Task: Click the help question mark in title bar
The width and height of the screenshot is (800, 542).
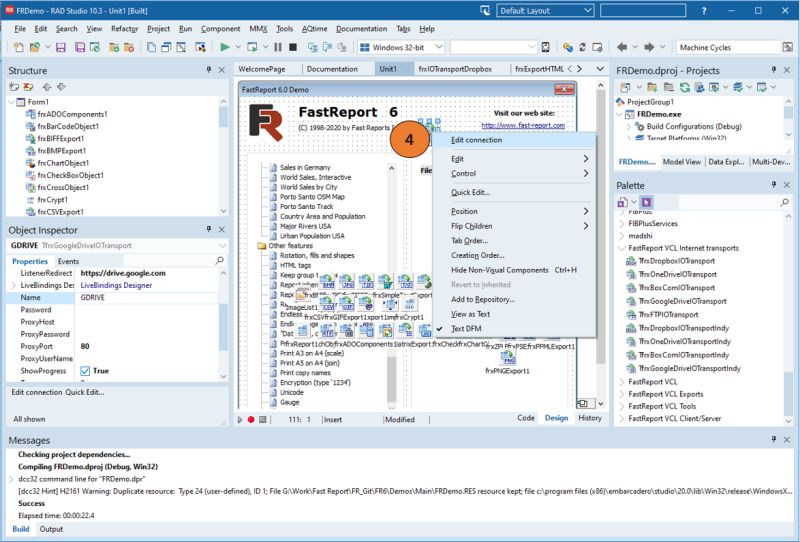Action: (x=704, y=11)
